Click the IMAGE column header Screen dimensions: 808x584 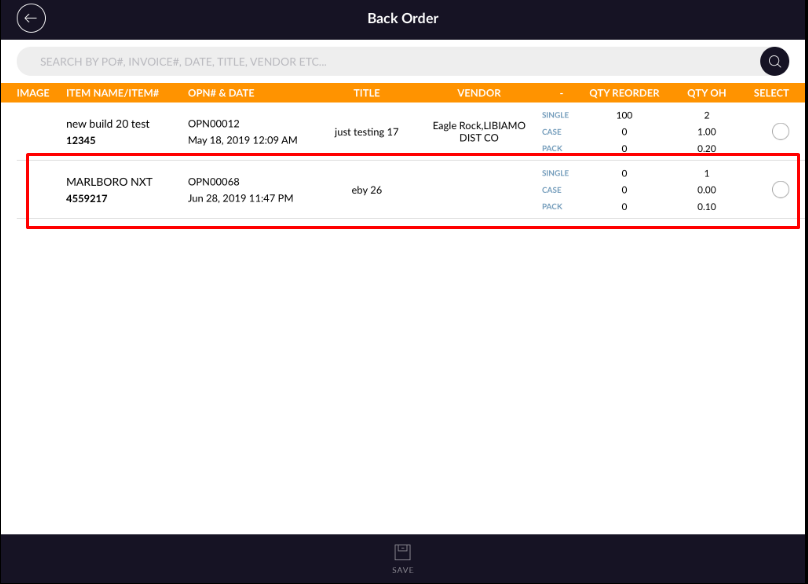pyautogui.click(x=33, y=93)
